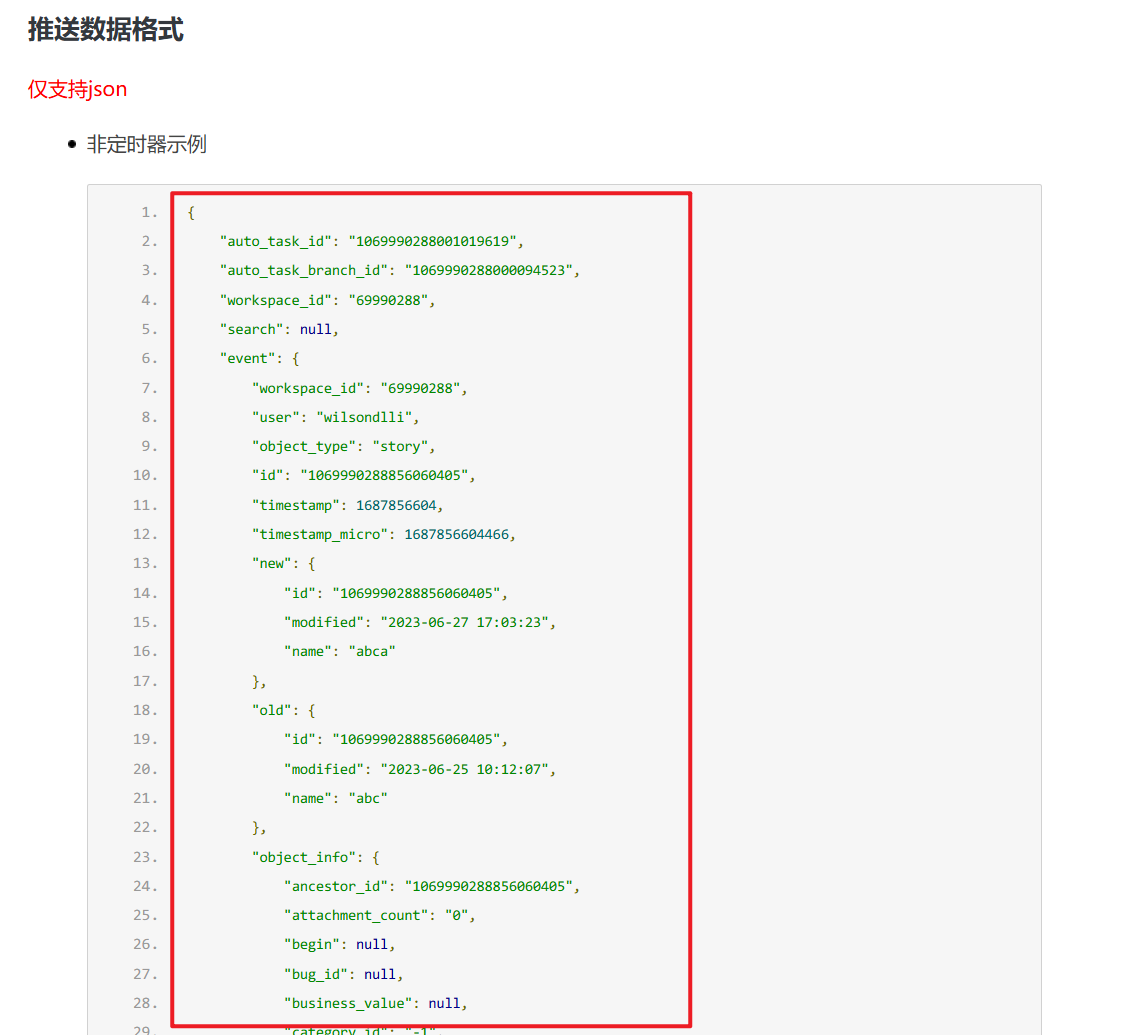Click line number 10 in the code block
The image size is (1138, 1035).
coord(142,475)
